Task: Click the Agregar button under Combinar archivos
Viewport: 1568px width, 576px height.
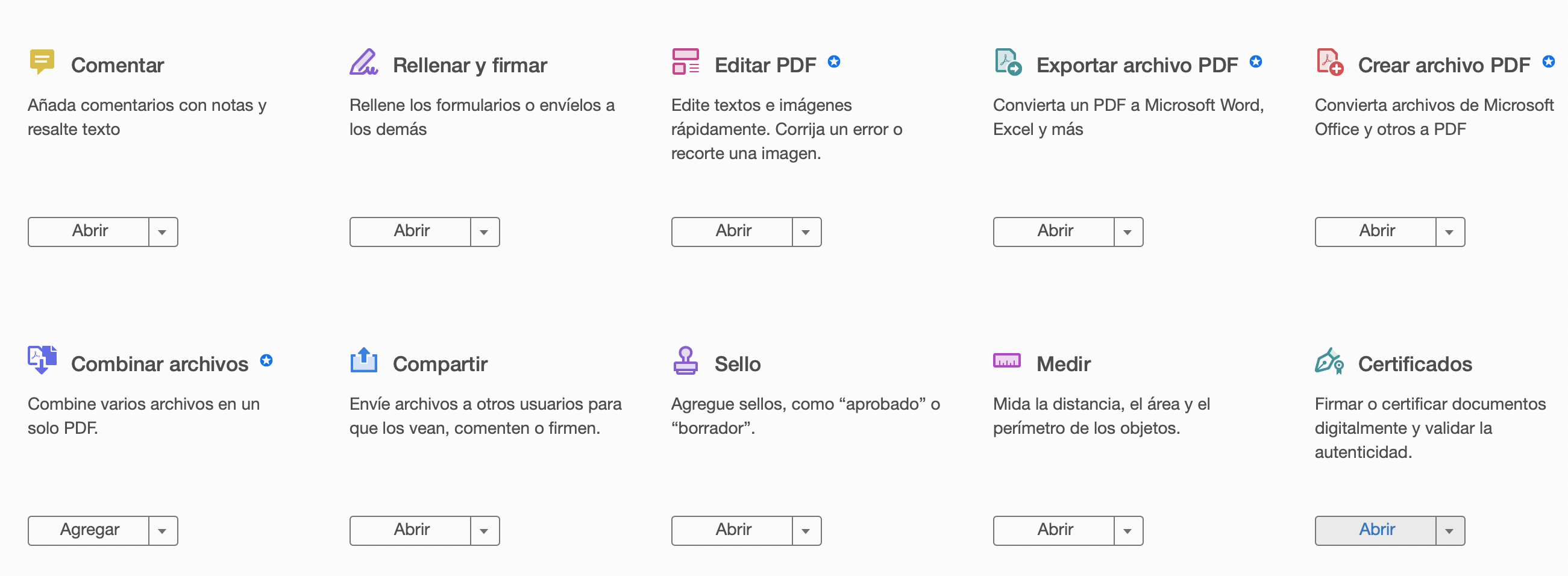Action: pyautogui.click(x=89, y=531)
